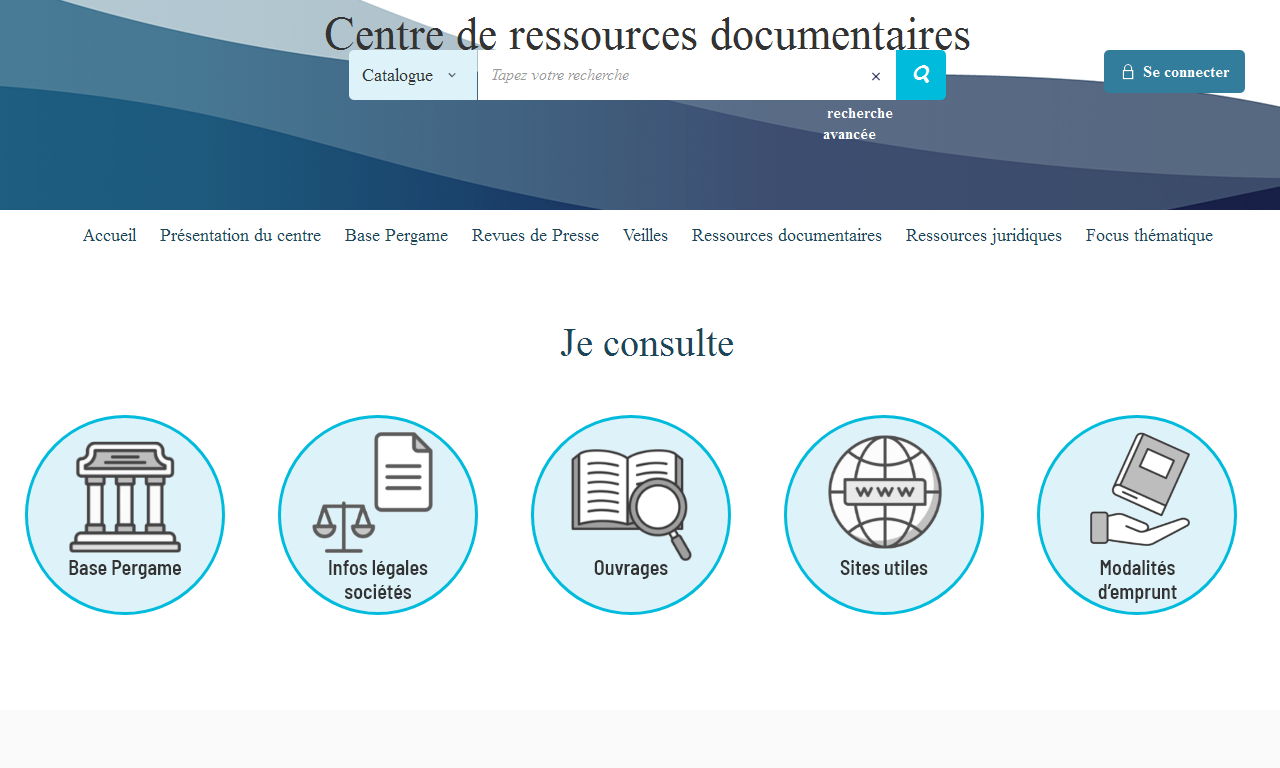The height and width of the screenshot is (768, 1280).
Task: Expand the Catalogue search scope dropdown
Action: pyautogui.click(x=412, y=75)
